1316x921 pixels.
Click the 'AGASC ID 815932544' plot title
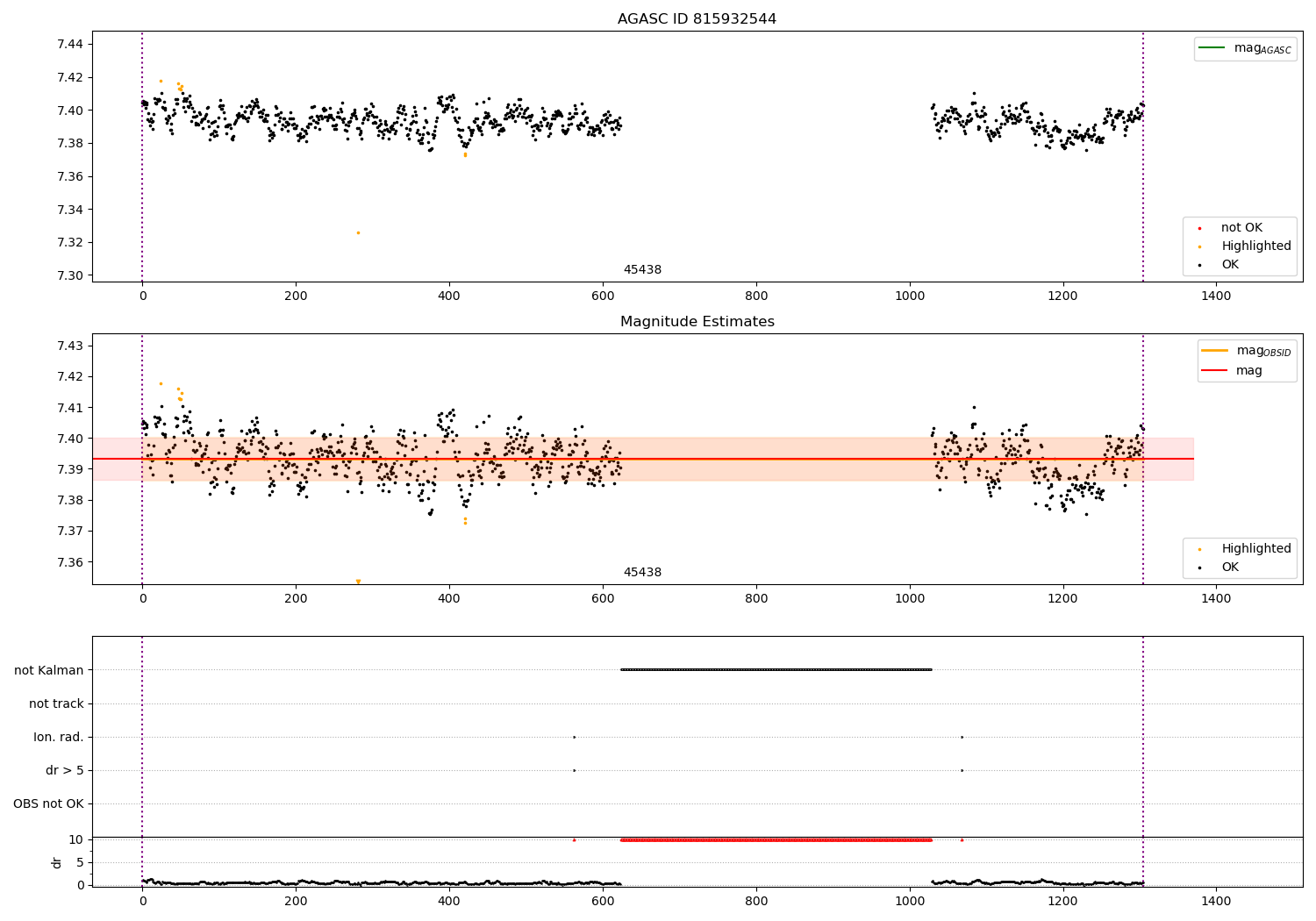pyautogui.click(x=697, y=19)
